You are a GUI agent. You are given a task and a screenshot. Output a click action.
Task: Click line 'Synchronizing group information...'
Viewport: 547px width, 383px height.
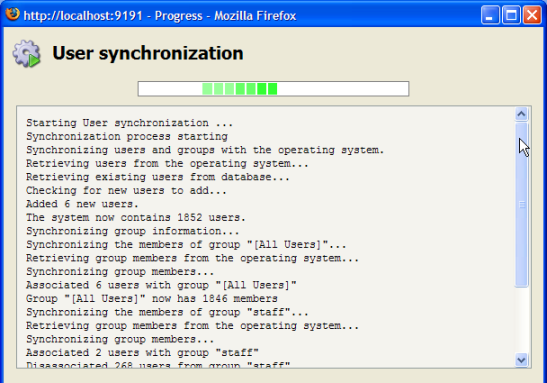[133, 231]
